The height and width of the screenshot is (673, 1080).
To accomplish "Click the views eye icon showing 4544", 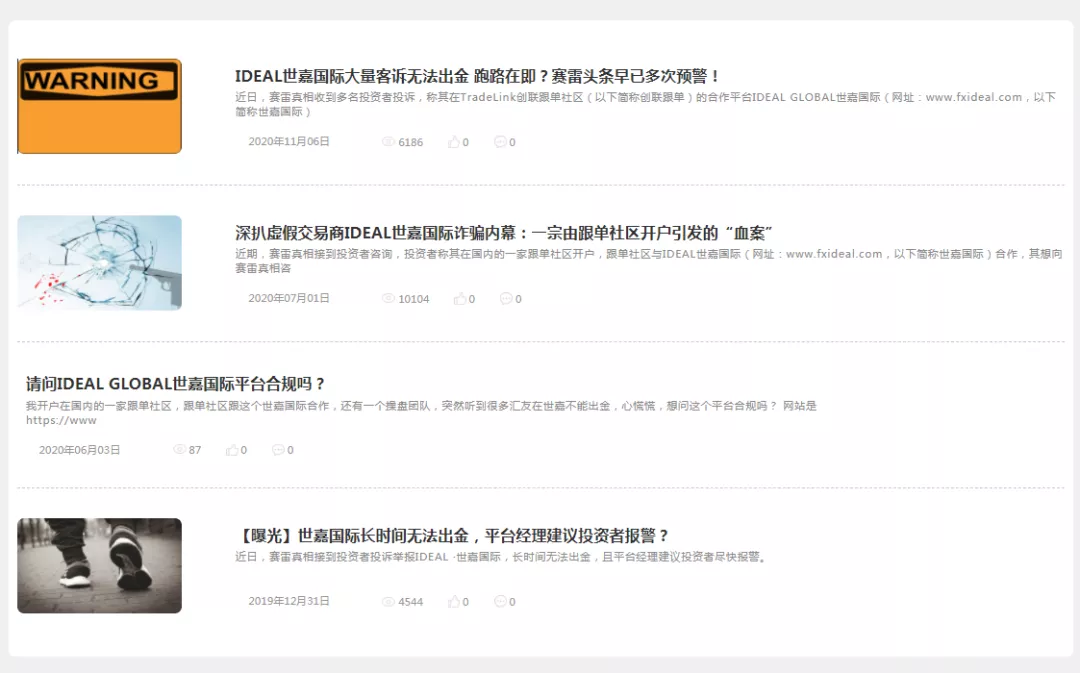I will (x=388, y=601).
